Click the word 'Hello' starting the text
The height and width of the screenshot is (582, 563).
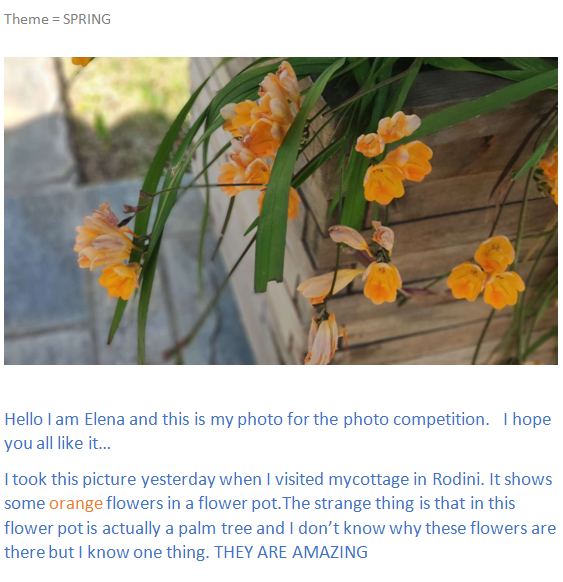(x=24, y=419)
